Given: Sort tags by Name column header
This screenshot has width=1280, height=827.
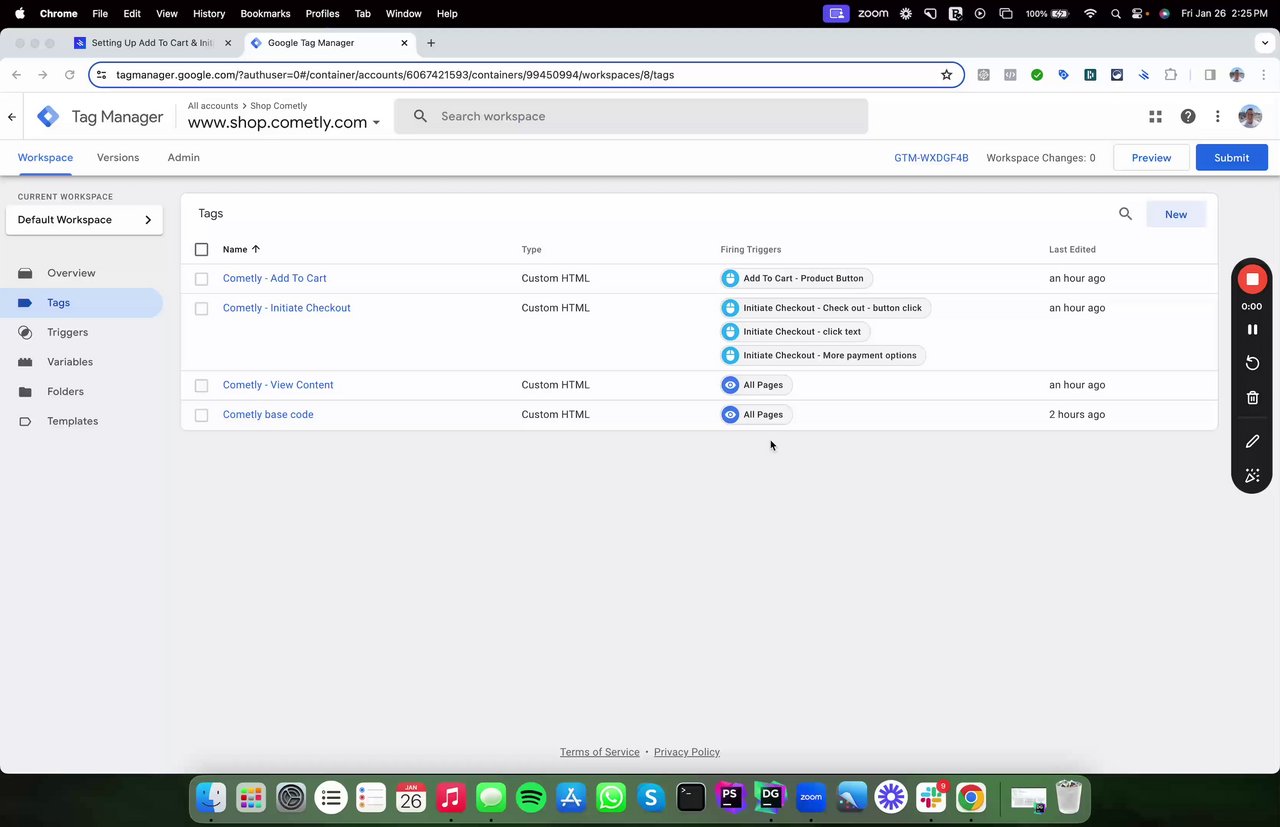Looking at the screenshot, I should click(240, 250).
